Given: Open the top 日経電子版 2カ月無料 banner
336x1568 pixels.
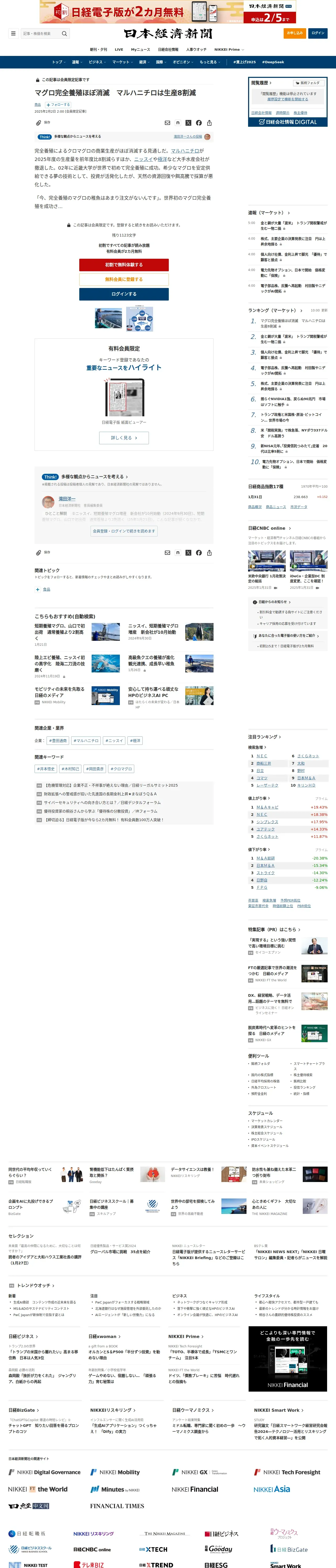Looking at the screenshot, I should coord(168,11).
